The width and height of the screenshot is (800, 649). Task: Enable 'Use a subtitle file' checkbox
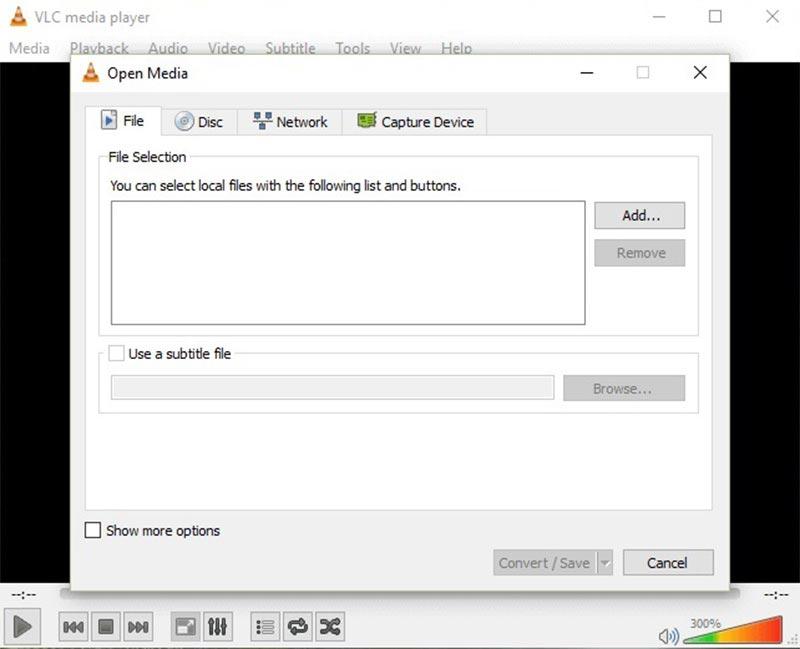pos(117,353)
